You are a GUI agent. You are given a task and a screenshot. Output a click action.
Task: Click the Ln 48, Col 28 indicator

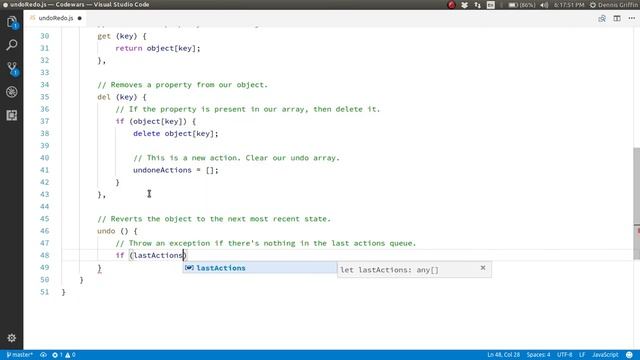point(503,355)
